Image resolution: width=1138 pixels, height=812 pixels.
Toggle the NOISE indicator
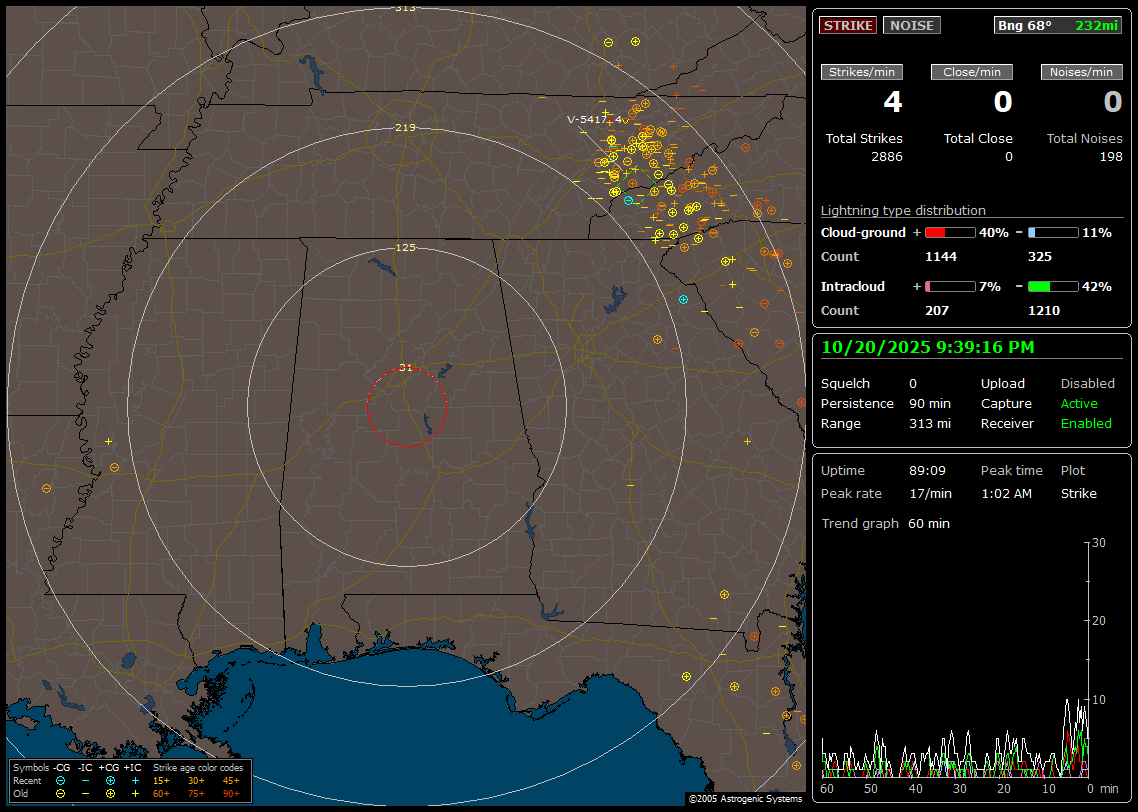911,26
